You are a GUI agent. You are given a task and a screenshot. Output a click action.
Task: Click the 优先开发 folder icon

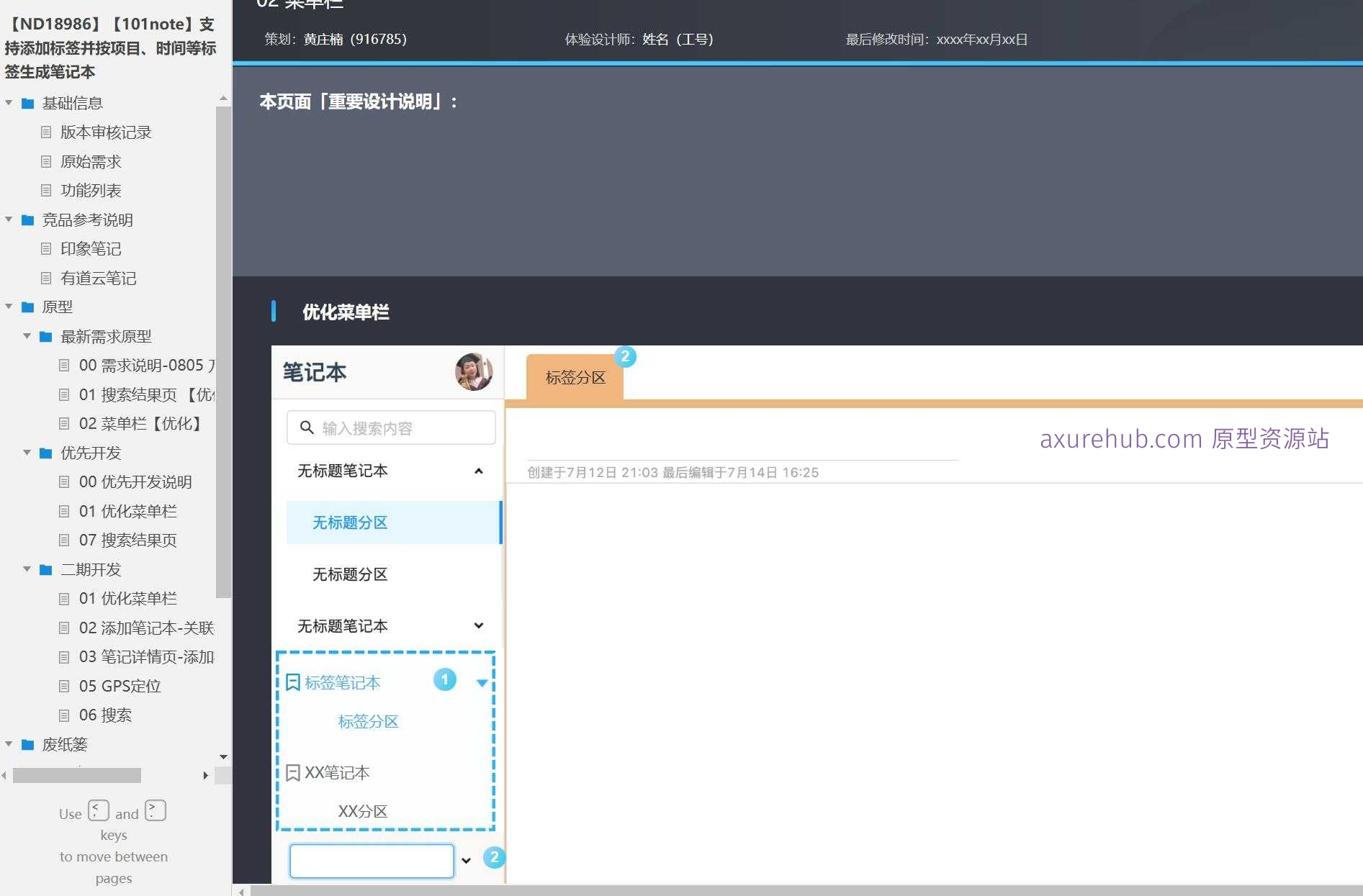pyautogui.click(x=46, y=453)
